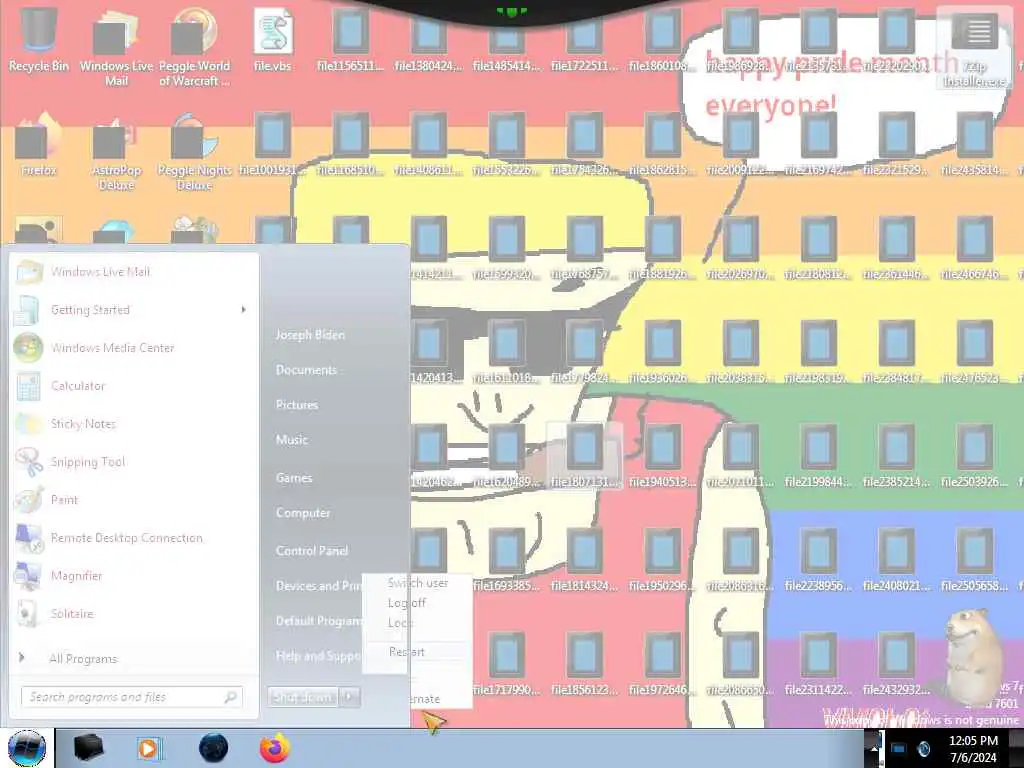Expand Getting Started submenu arrow
The height and width of the screenshot is (768, 1024).
tap(244, 310)
